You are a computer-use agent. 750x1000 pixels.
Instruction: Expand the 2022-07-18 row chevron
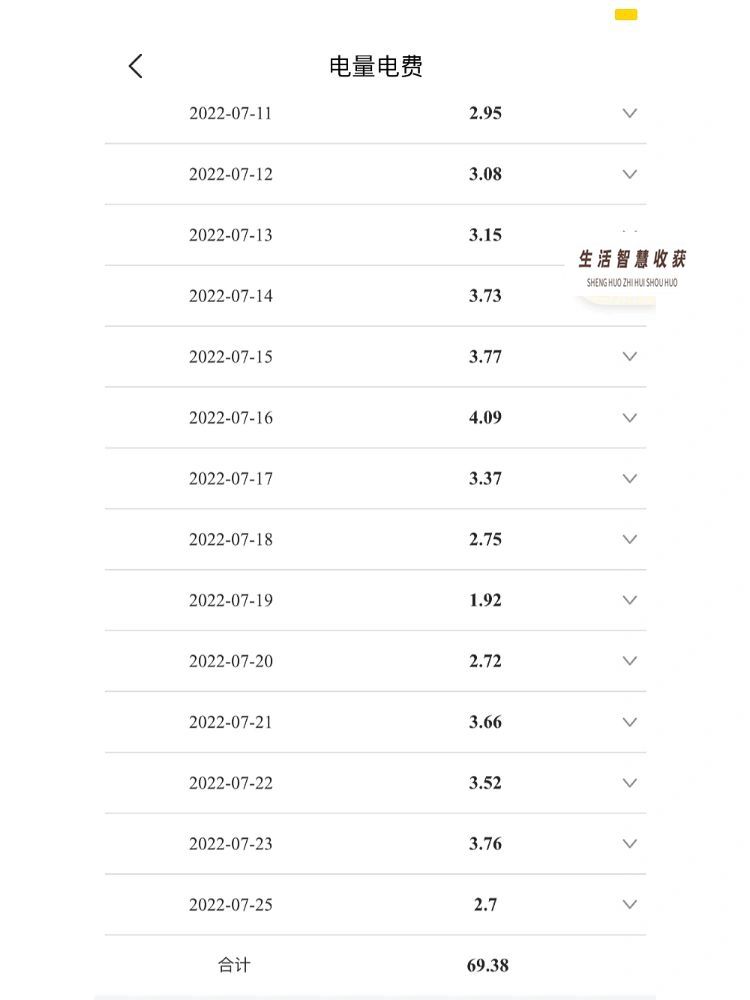(630, 540)
